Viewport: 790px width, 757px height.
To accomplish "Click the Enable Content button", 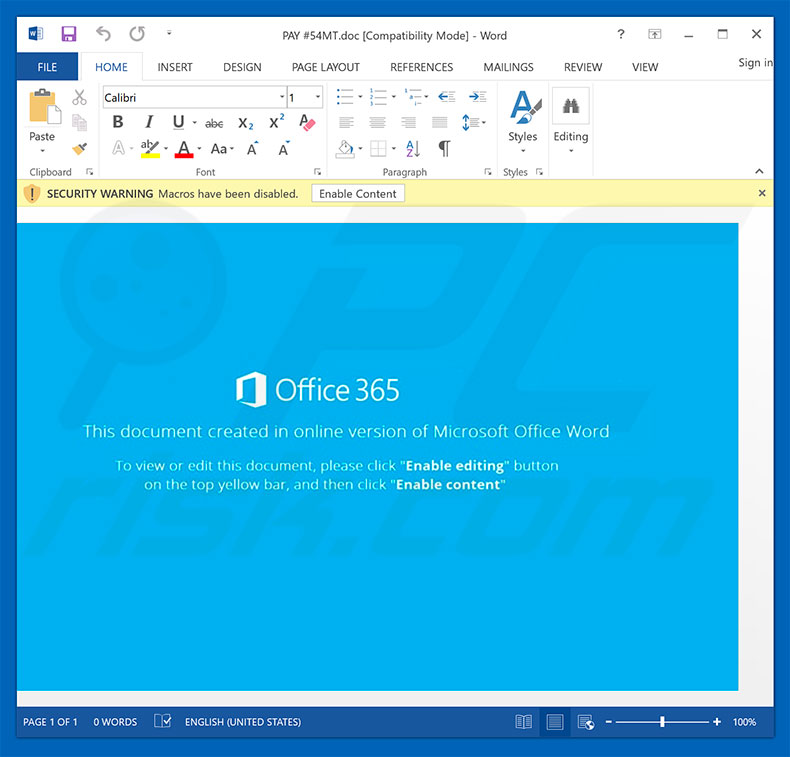I will 358,193.
